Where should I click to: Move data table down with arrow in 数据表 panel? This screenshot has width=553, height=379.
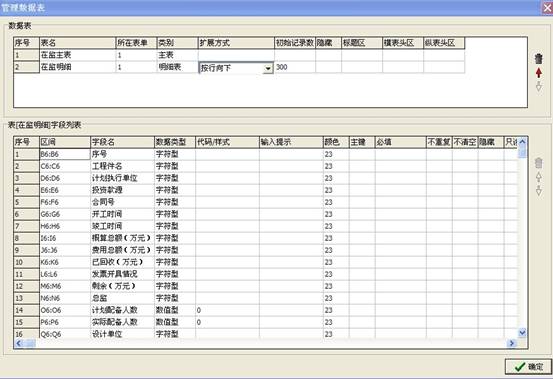coord(539,86)
